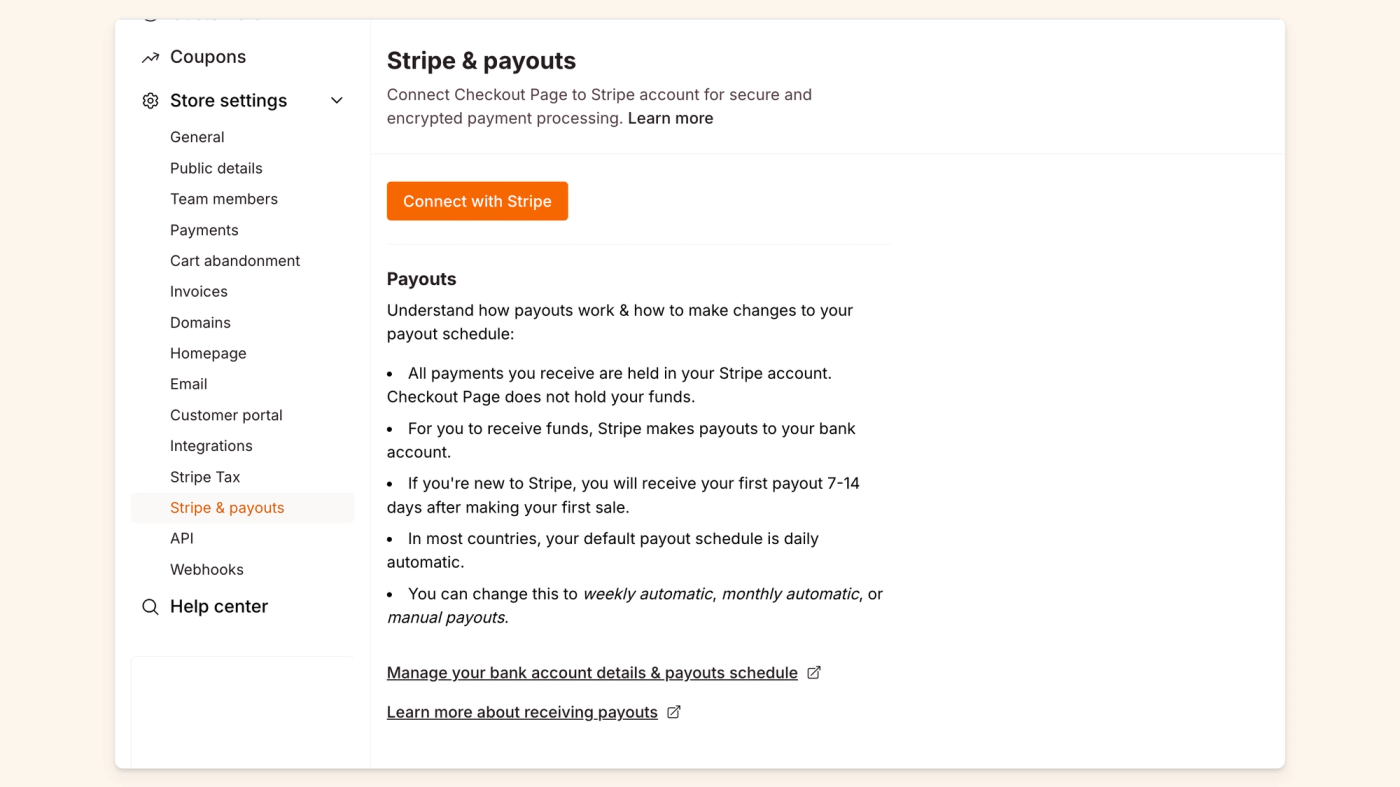This screenshot has width=1400, height=787.
Task: Click the external-link icon beside receiving payouts link
Action: [673, 711]
